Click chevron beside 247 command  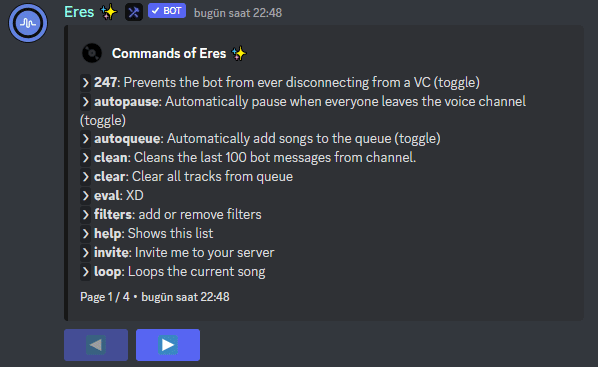(x=85, y=82)
